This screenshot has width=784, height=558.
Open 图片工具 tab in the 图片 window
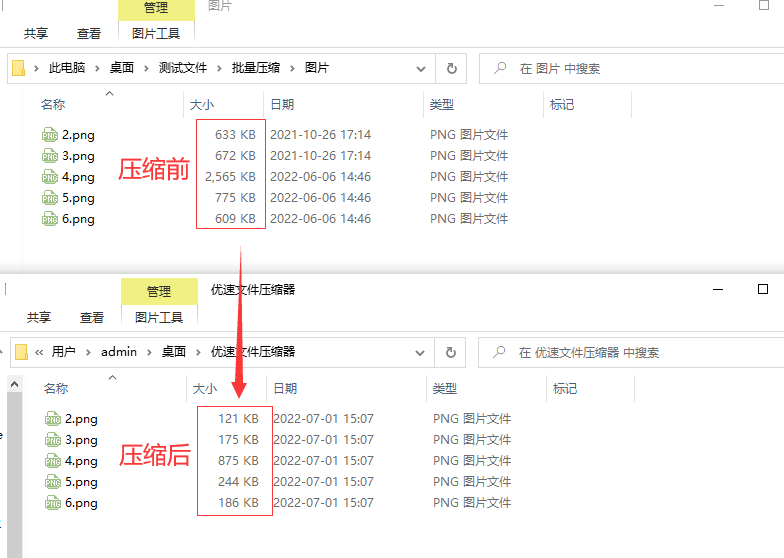[156, 33]
